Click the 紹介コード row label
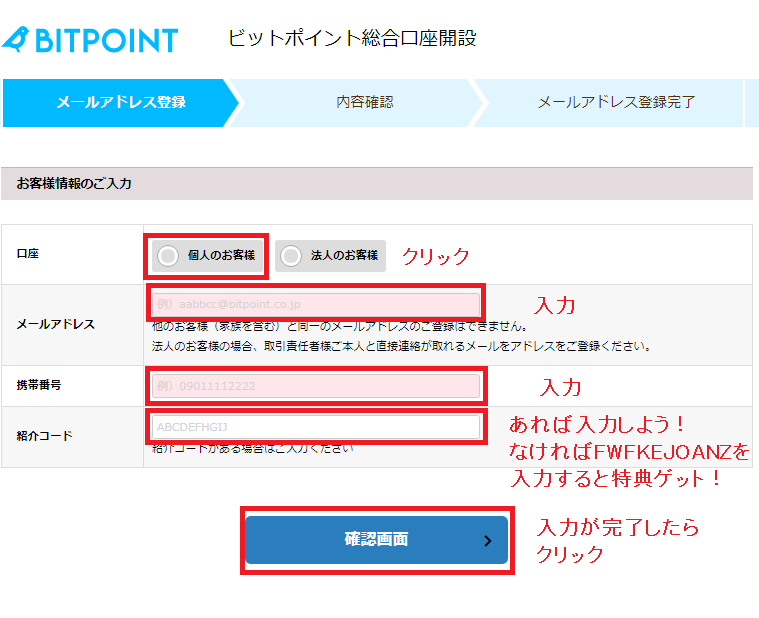 tap(44, 436)
